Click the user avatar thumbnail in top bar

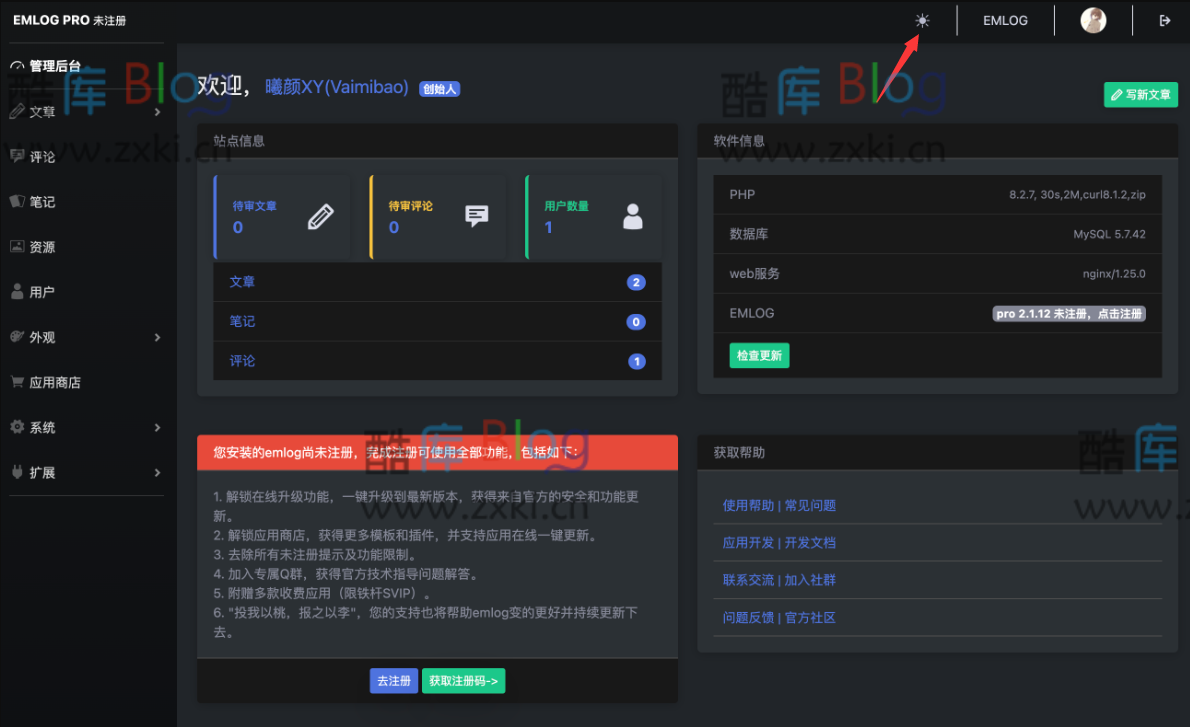(x=1093, y=20)
